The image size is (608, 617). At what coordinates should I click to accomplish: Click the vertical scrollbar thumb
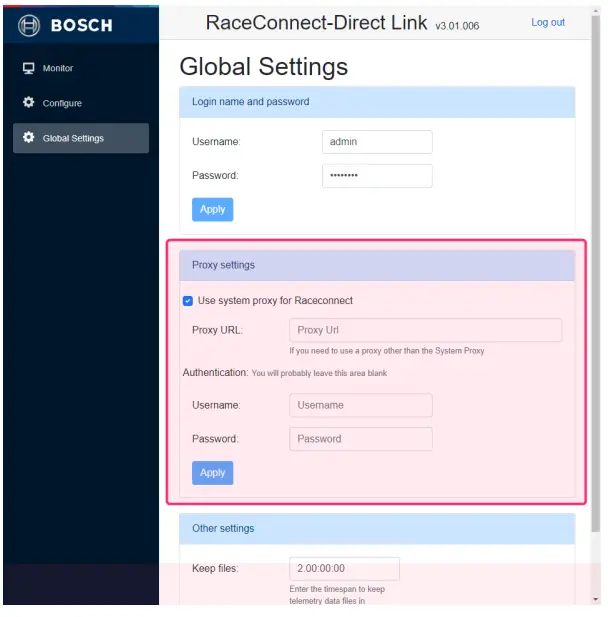click(x=596, y=272)
